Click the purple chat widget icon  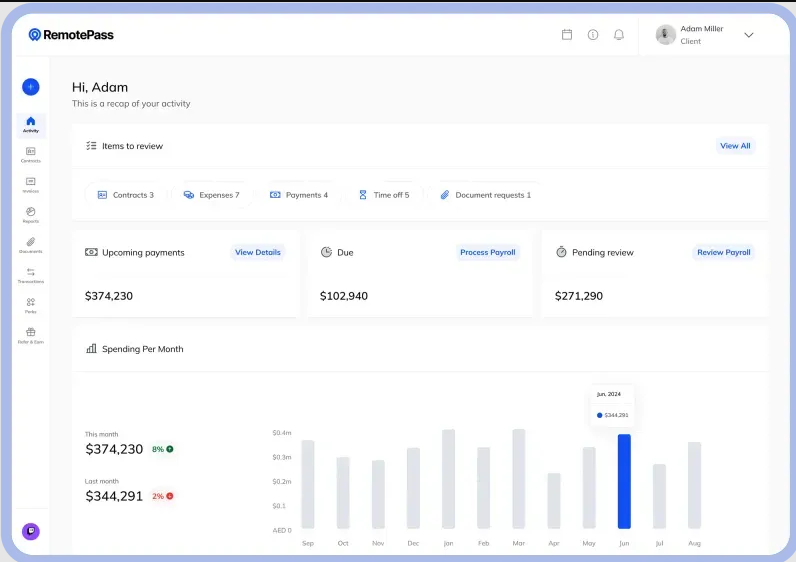point(31,531)
